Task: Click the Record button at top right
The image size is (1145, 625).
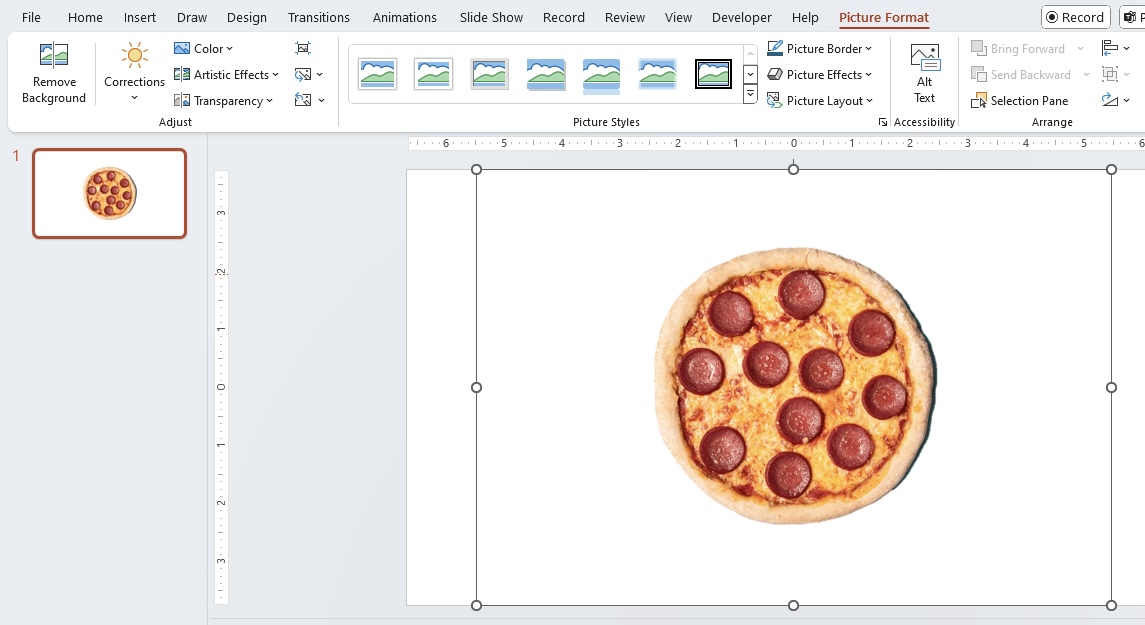Action: (x=1076, y=17)
